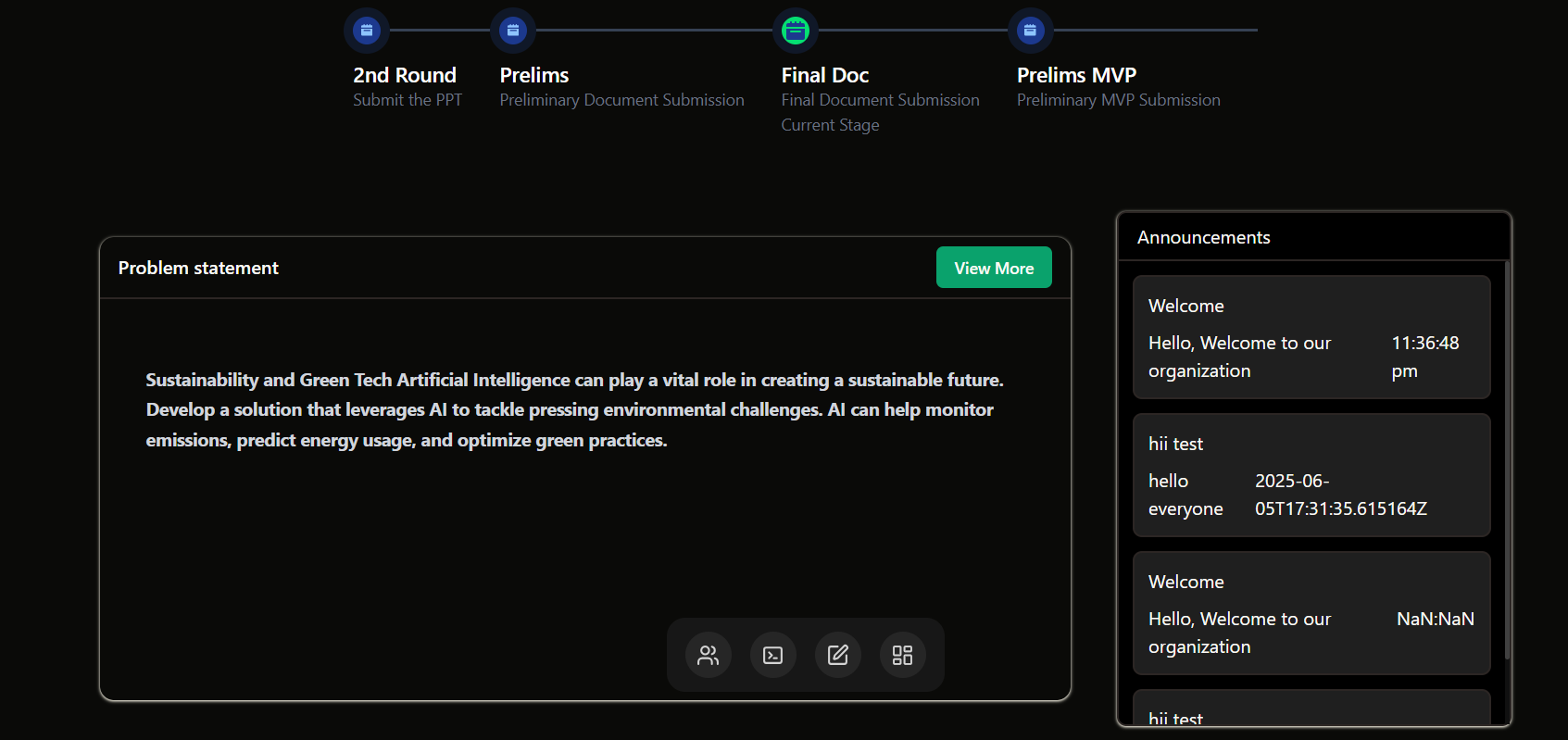This screenshot has height=740, width=1568.
Task: Click the 2nd Round stage calendar icon
Action: [367, 31]
